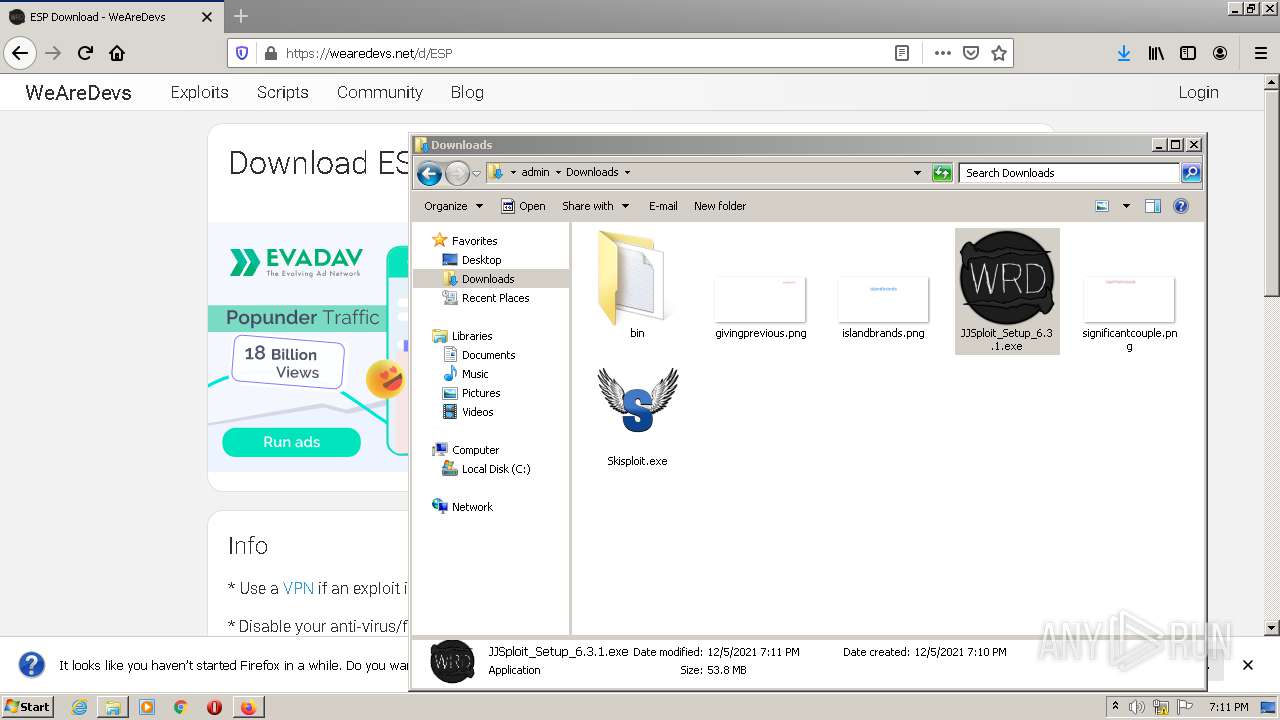
Task: Open Blog menu item
Action: coord(467,92)
